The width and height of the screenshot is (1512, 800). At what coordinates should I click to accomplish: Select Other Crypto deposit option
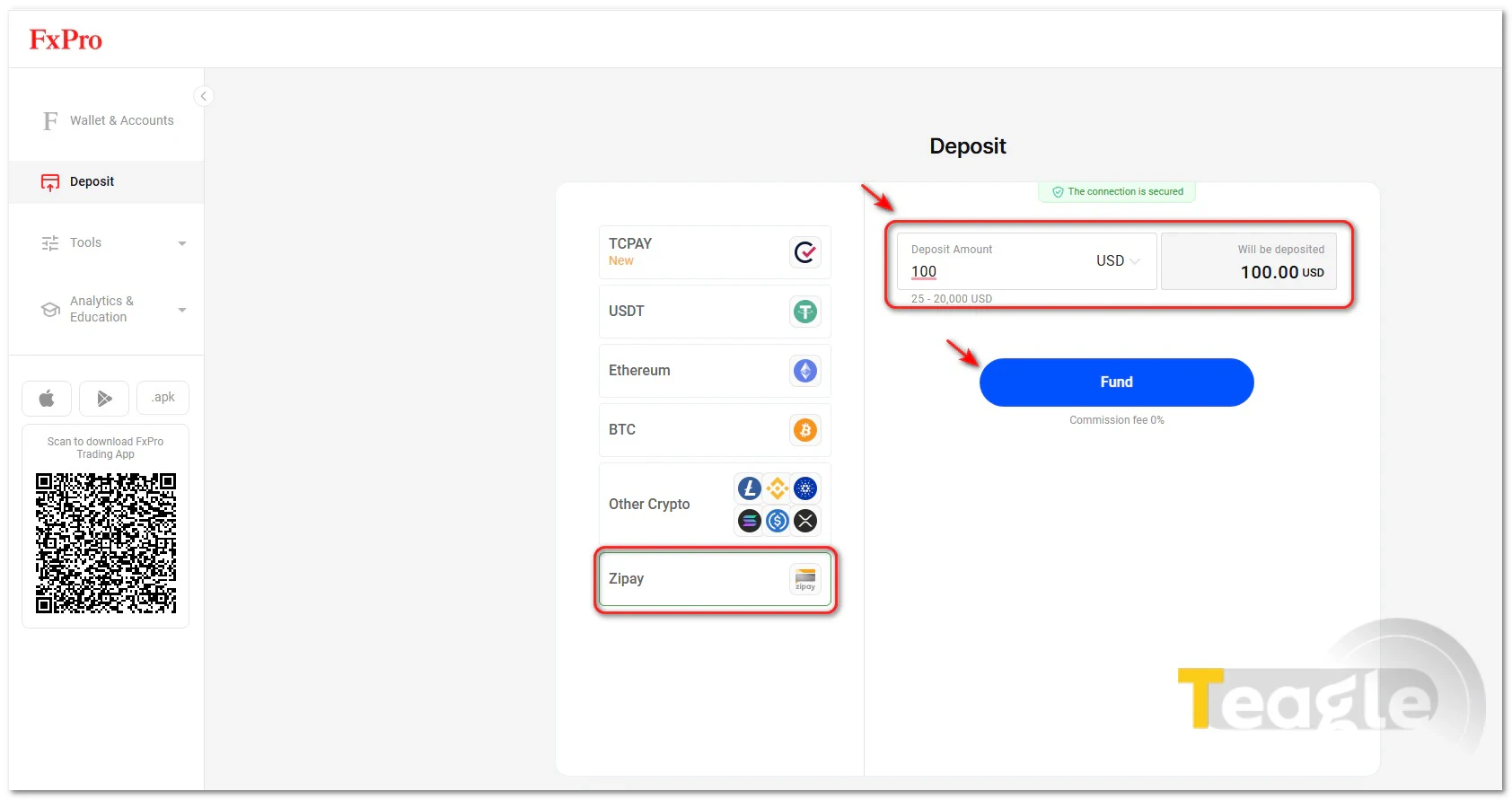click(x=715, y=505)
